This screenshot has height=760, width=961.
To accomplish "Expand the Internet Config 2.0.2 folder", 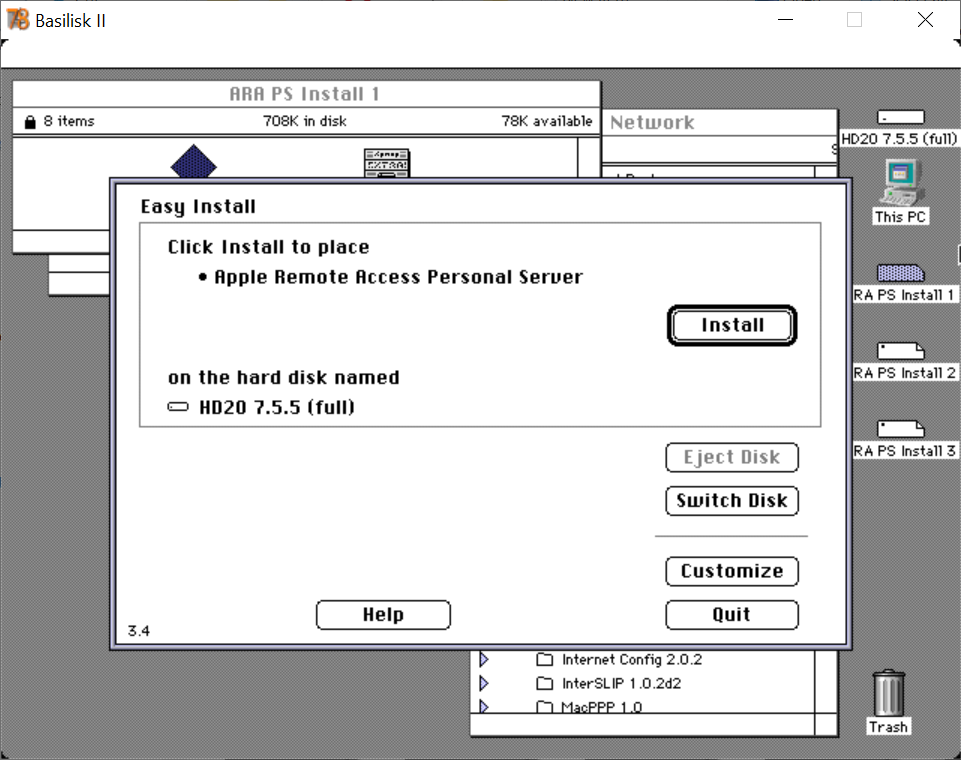I will click(x=484, y=659).
